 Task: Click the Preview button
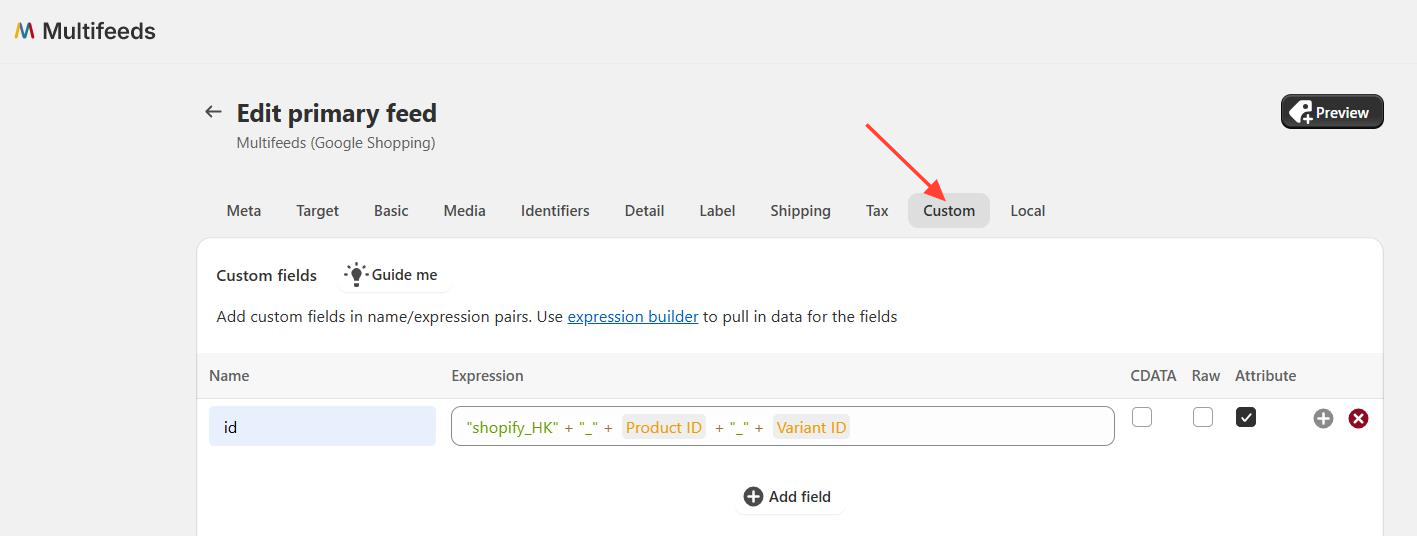(1332, 112)
